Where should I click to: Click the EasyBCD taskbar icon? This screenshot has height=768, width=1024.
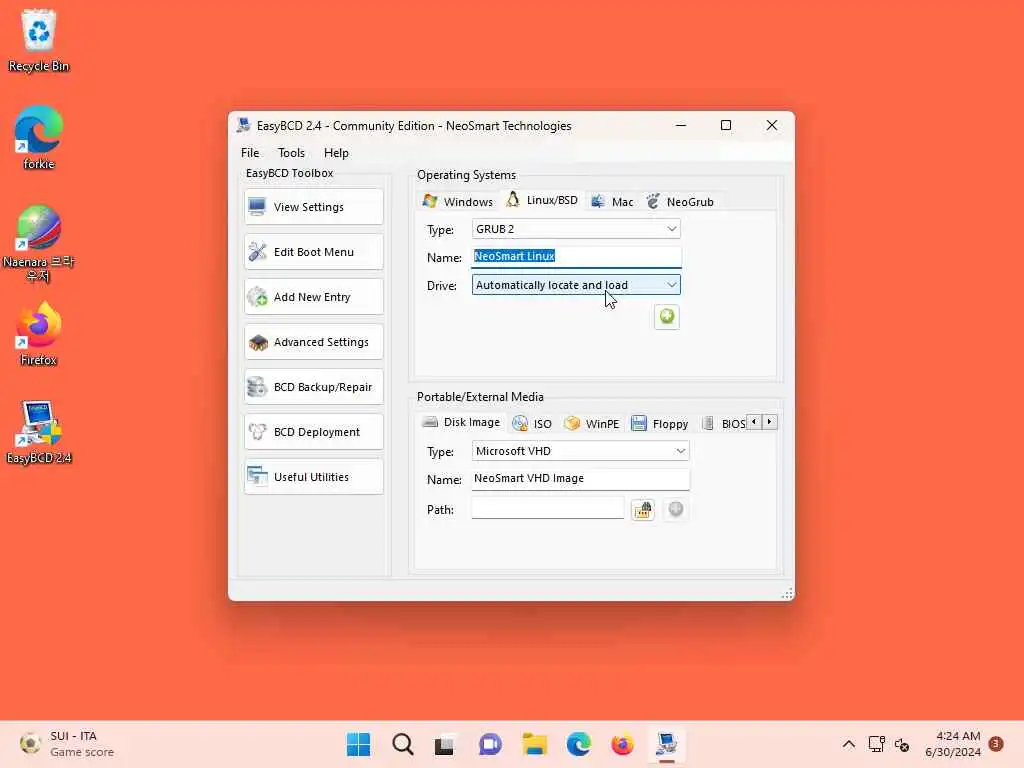pos(666,744)
